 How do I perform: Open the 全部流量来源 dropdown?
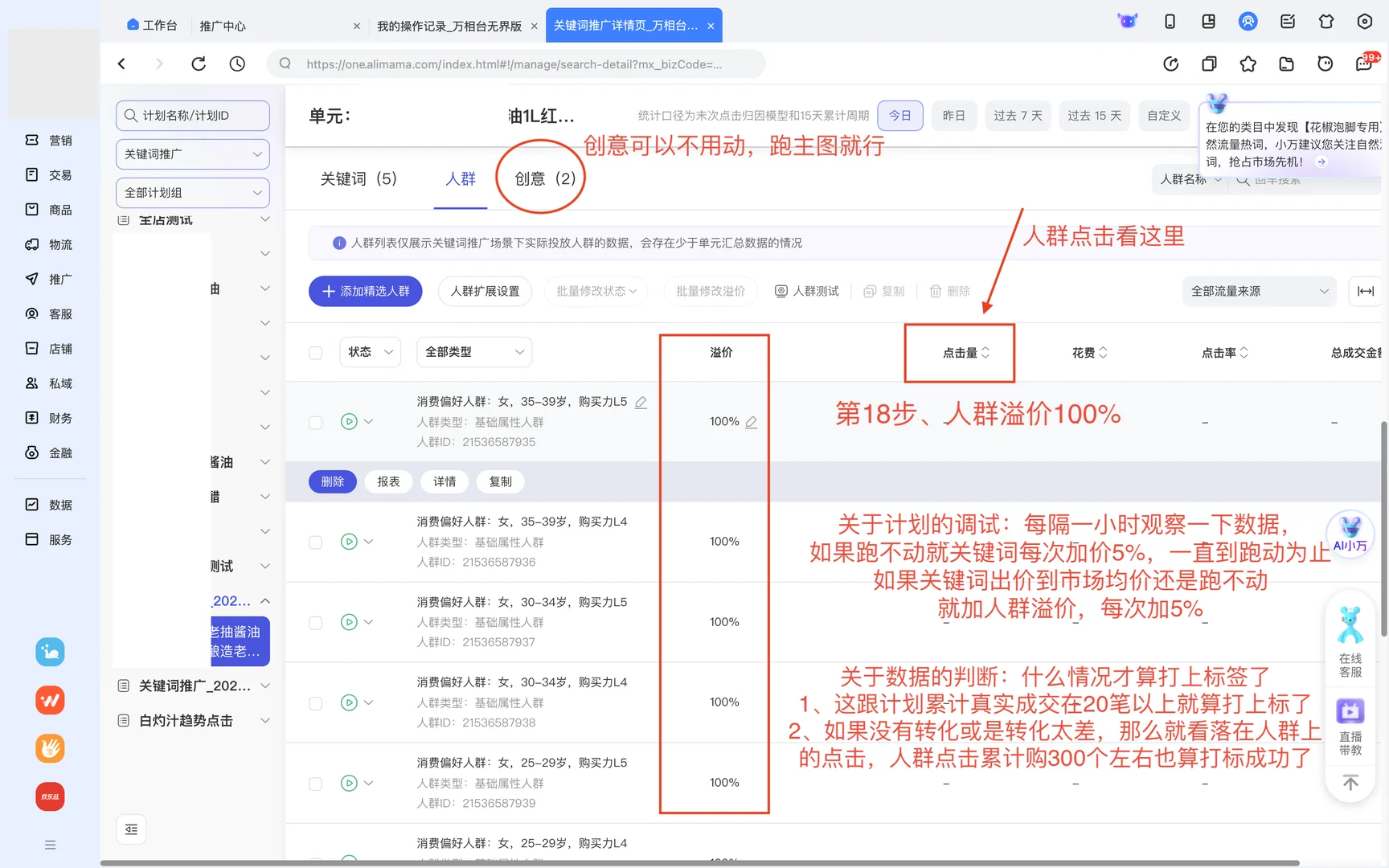pyautogui.click(x=1259, y=291)
